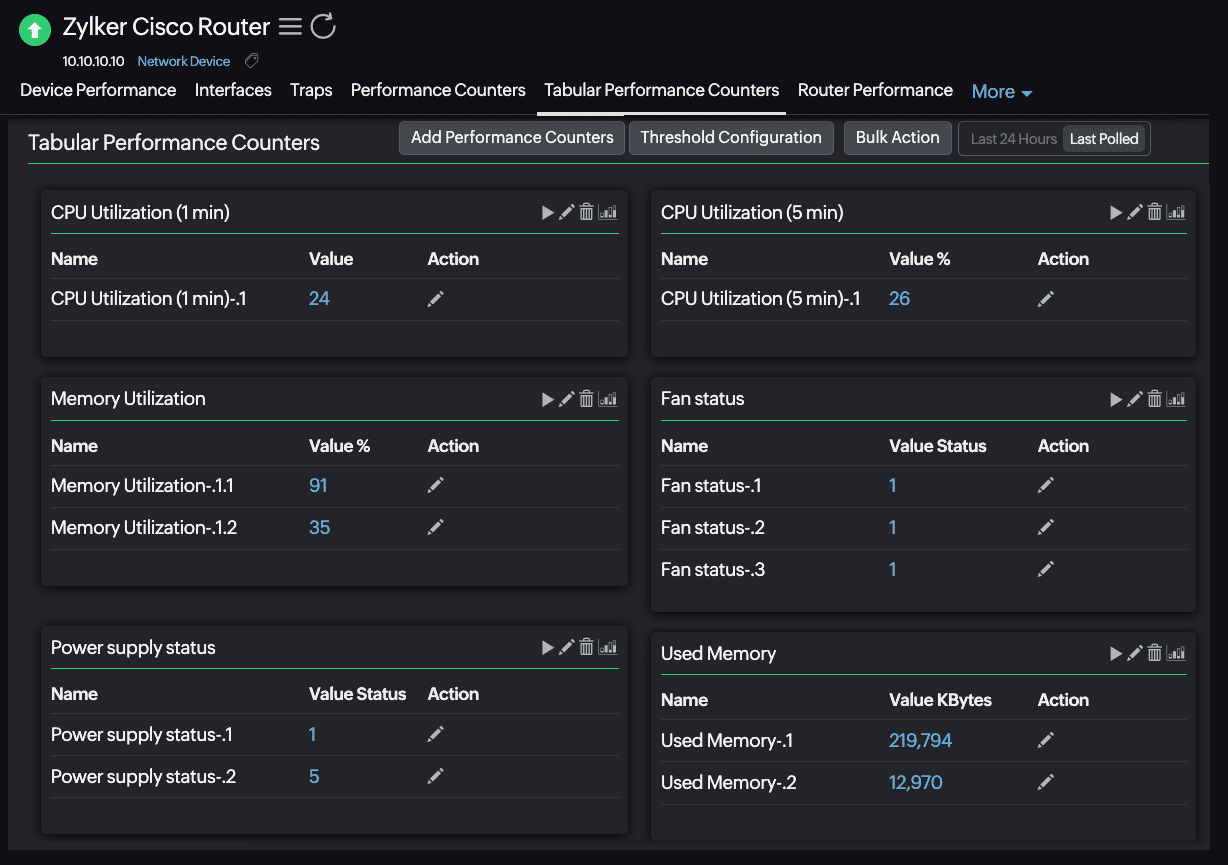Viewport: 1228px width, 865px height.
Task: Edit the Memory Utilization widget settings
Action: tap(566, 398)
